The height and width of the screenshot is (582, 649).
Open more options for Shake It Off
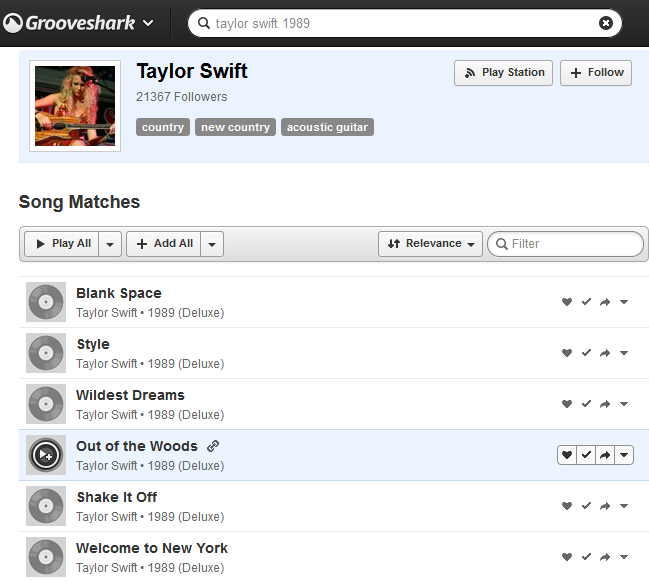click(624, 506)
